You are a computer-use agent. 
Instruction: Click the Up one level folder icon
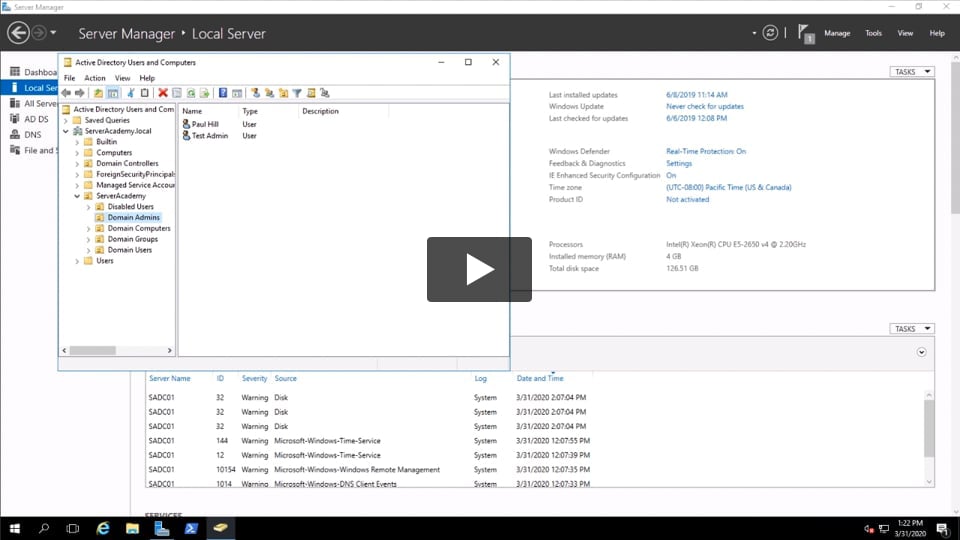click(98, 93)
